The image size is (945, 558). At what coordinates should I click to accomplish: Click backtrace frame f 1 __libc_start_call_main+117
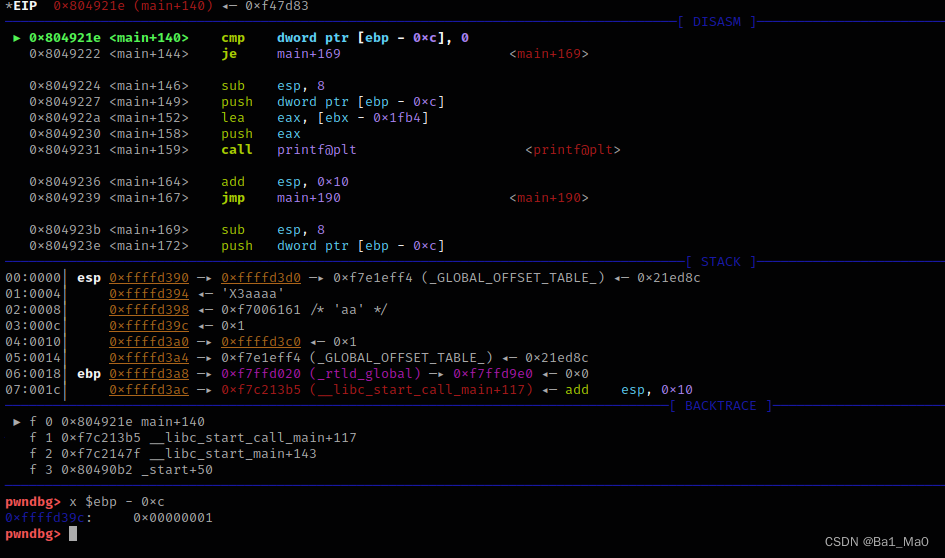193,437
